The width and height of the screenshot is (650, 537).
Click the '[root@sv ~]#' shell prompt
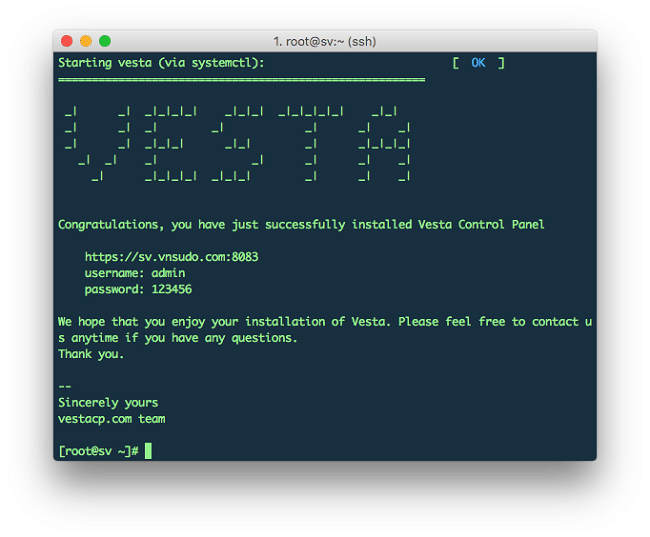[98, 451]
